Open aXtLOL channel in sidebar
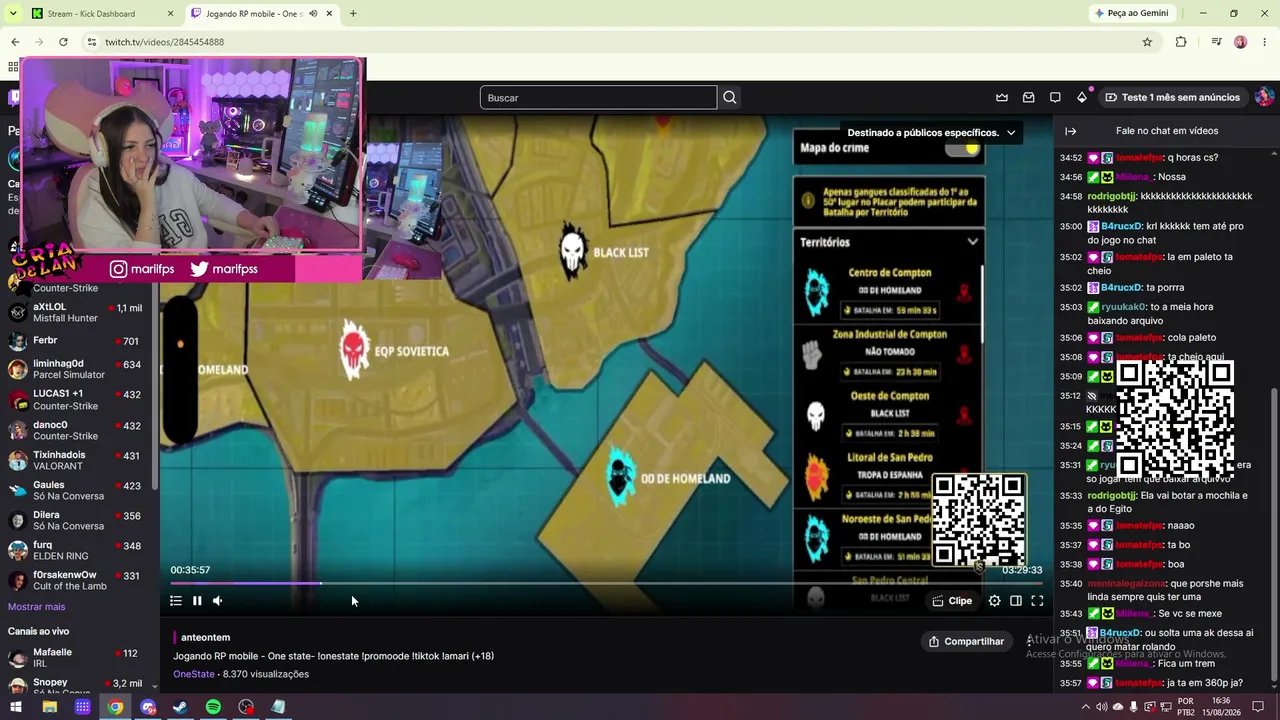1280x720 pixels. click(78, 313)
